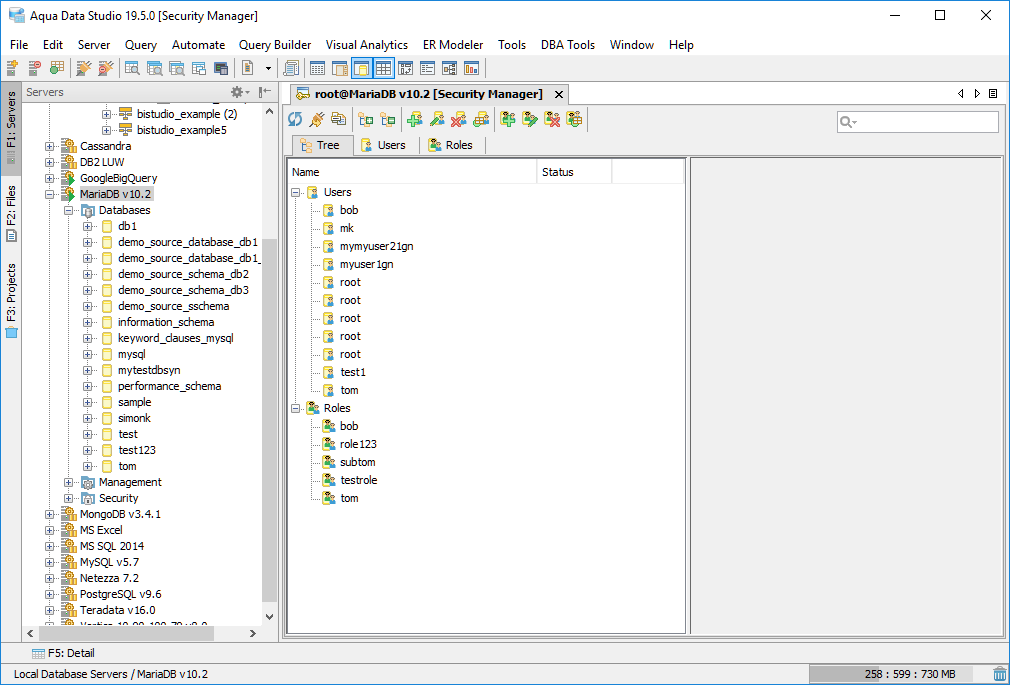Click the Disconnect server plug icon
The image size is (1010, 685).
(106, 68)
